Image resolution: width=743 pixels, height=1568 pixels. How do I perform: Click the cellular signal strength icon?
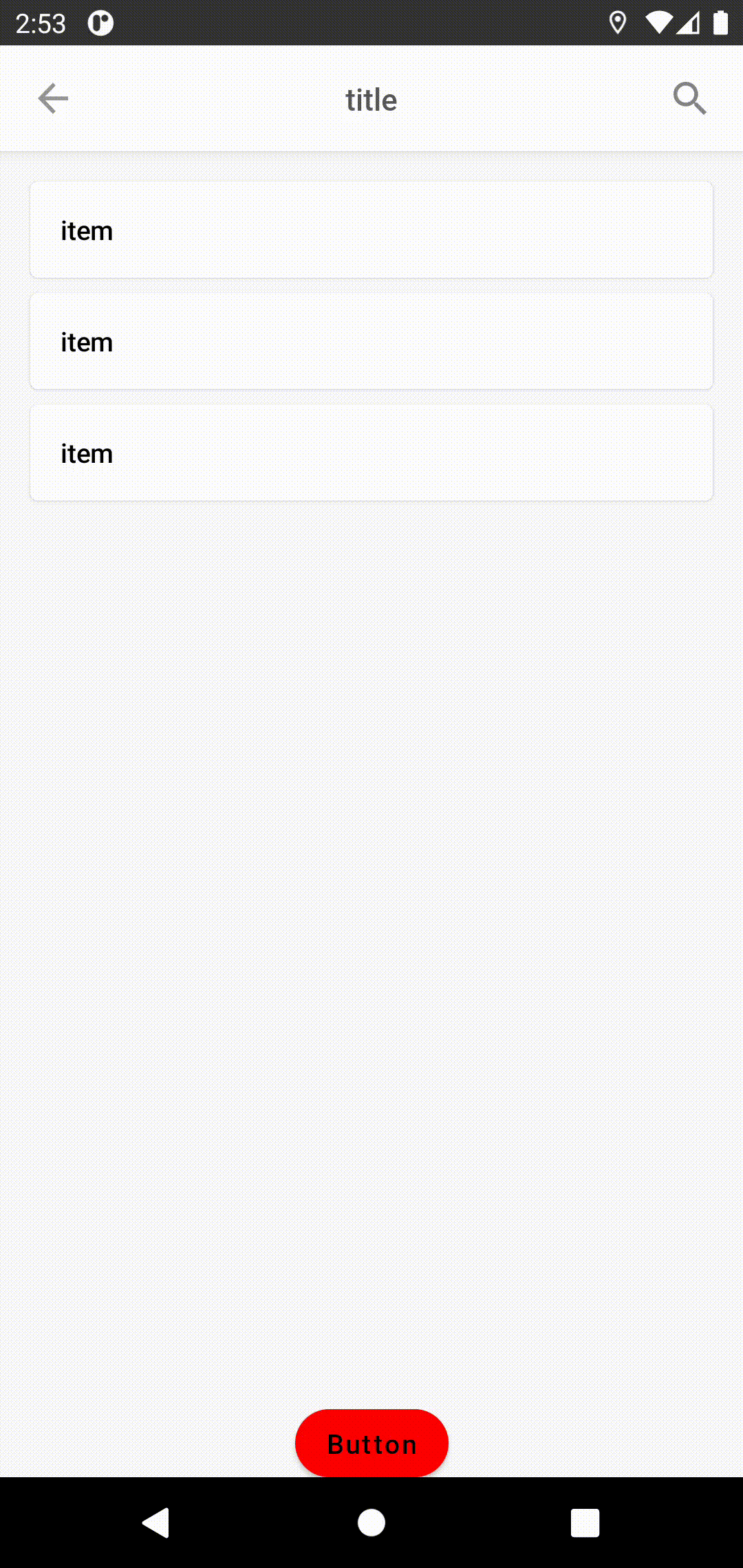tap(689, 23)
